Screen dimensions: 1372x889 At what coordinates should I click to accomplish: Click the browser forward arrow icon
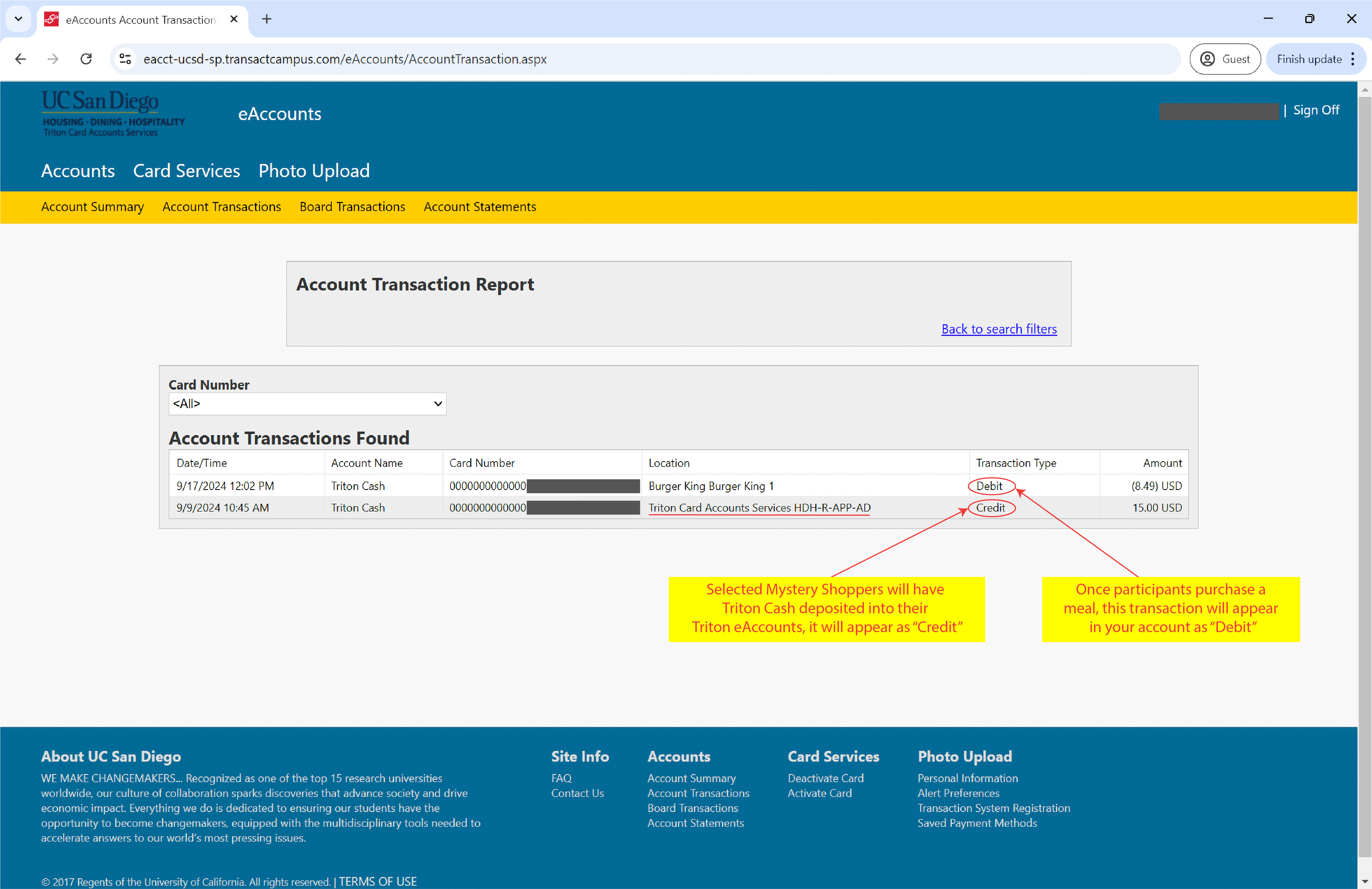[53, 59]
